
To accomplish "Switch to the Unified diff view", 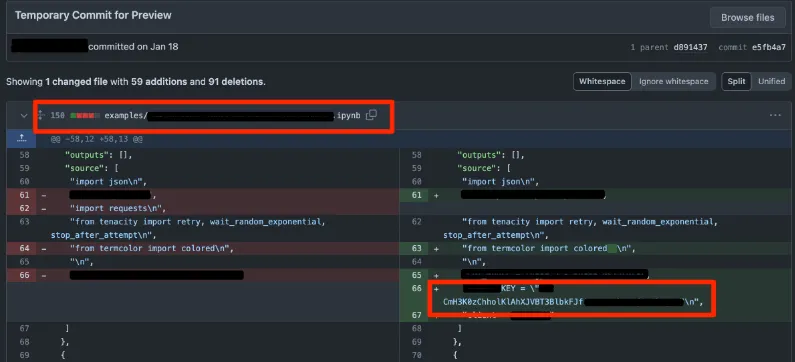I will pos(771,82).
